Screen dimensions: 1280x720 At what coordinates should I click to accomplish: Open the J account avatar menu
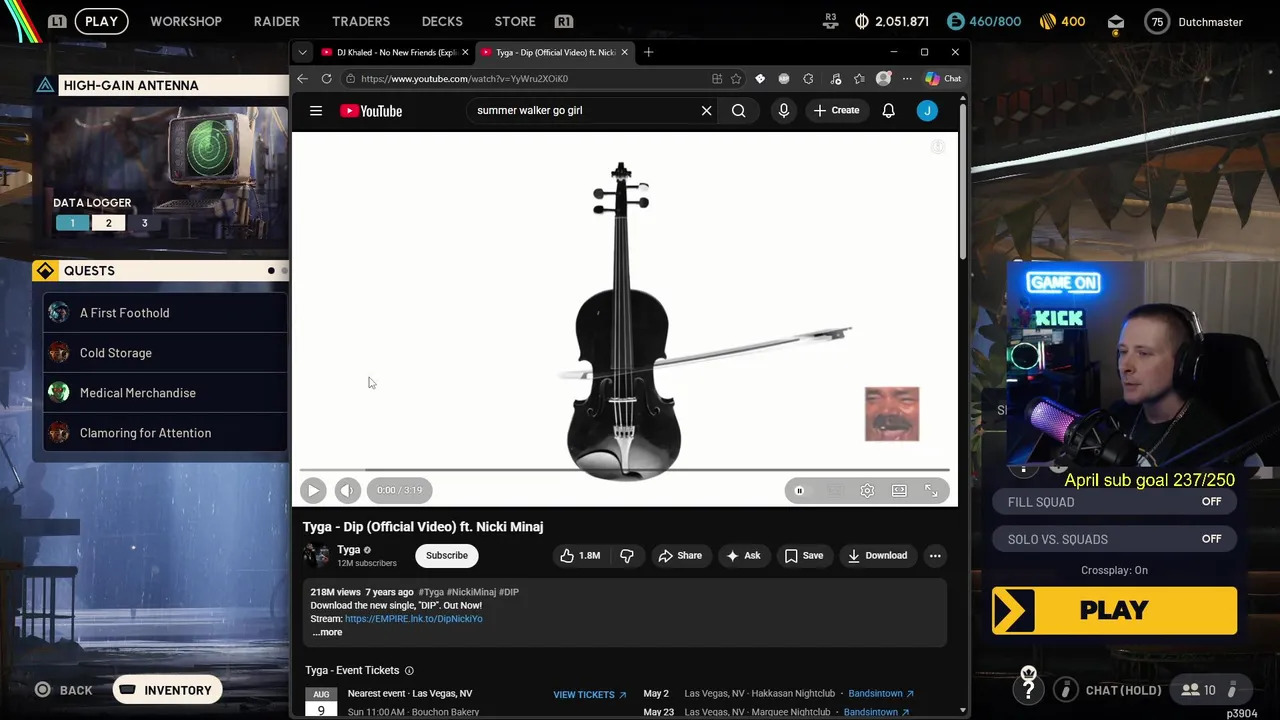[927, 111]
